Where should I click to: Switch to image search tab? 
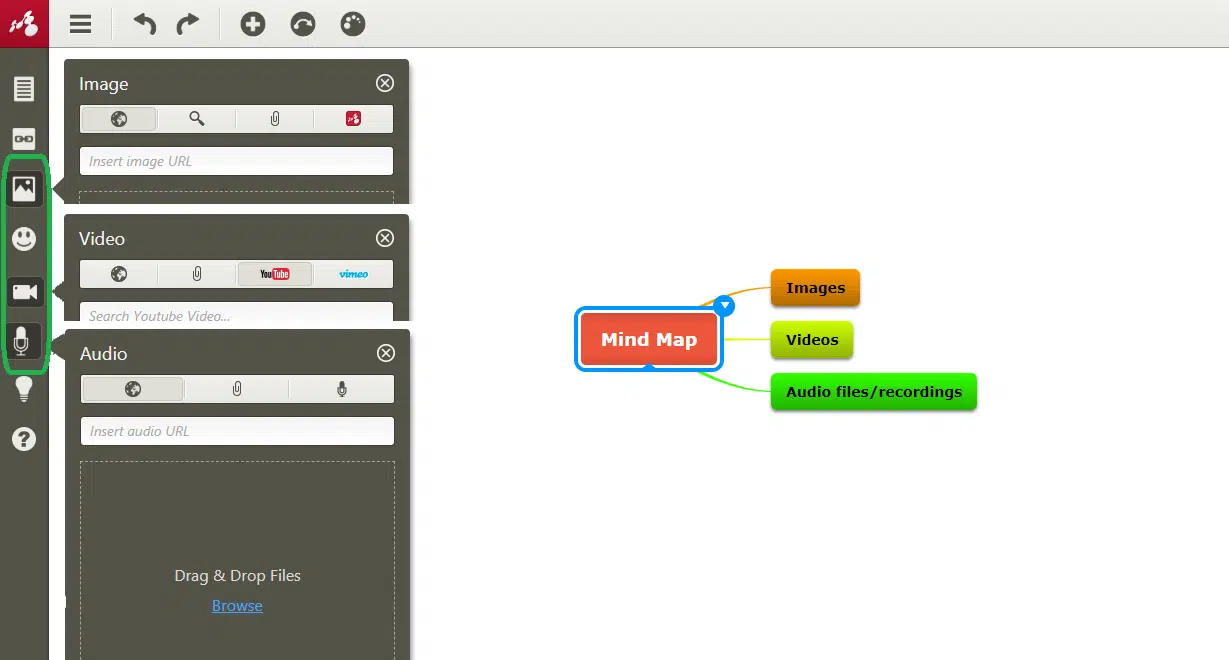[197, 119]
